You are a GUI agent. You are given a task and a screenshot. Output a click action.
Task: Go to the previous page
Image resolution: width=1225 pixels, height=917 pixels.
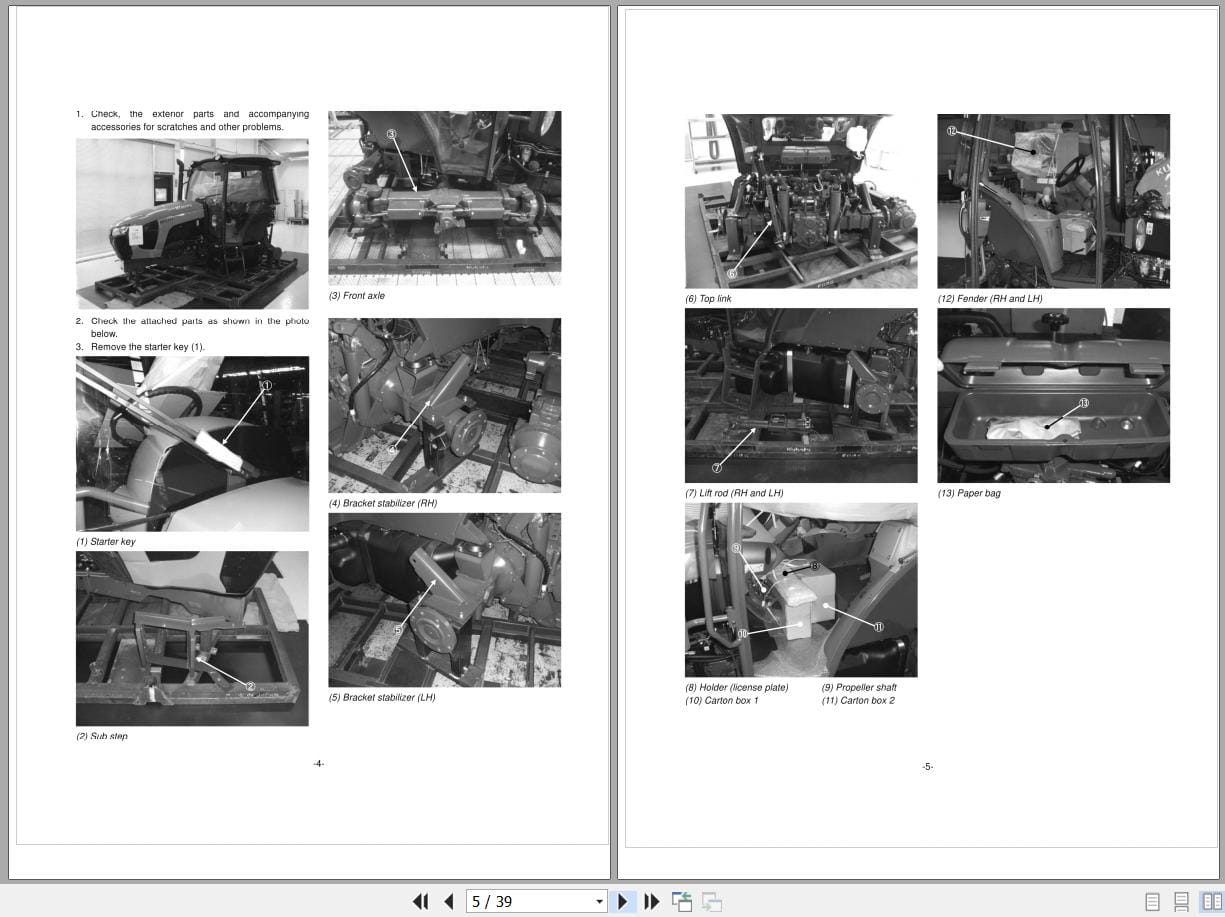[449, 902]
